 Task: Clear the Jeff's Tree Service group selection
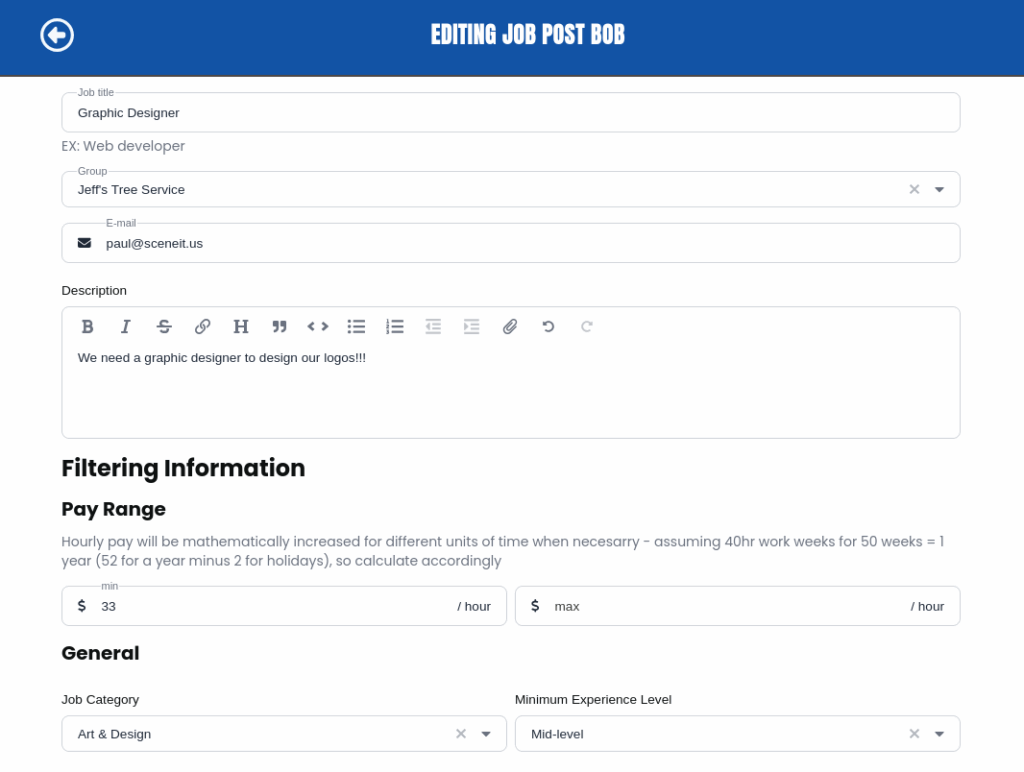pyautogui.click(x=914, y=190)
